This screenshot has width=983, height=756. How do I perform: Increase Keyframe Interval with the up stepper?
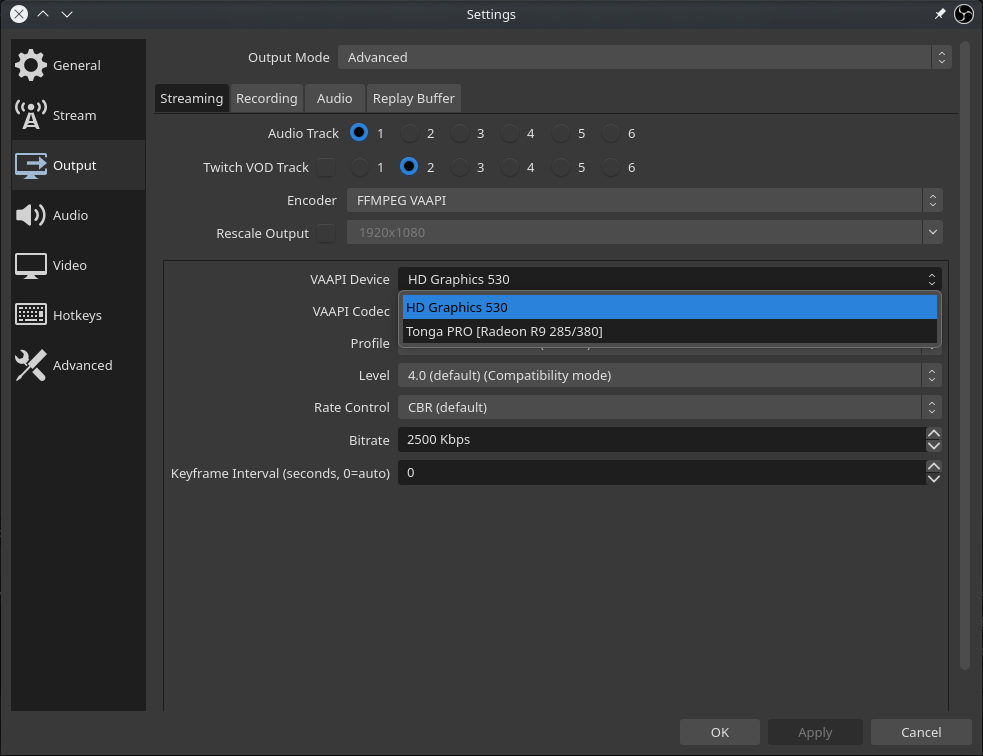pos(933,466)
